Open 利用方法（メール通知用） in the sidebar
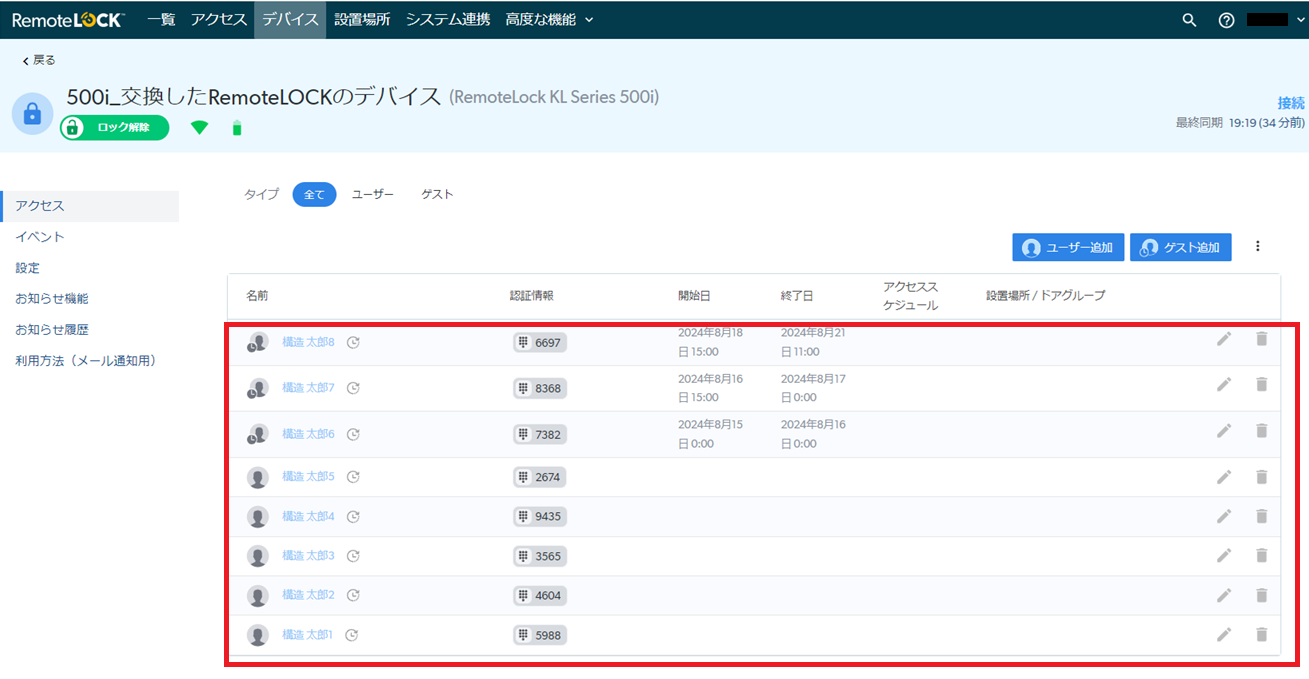The image size is (1309, 679). point(86,361)
